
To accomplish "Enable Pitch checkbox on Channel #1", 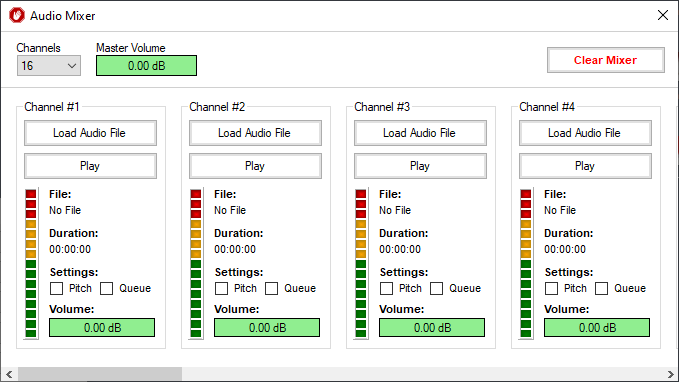I will [x=56, y=288].
